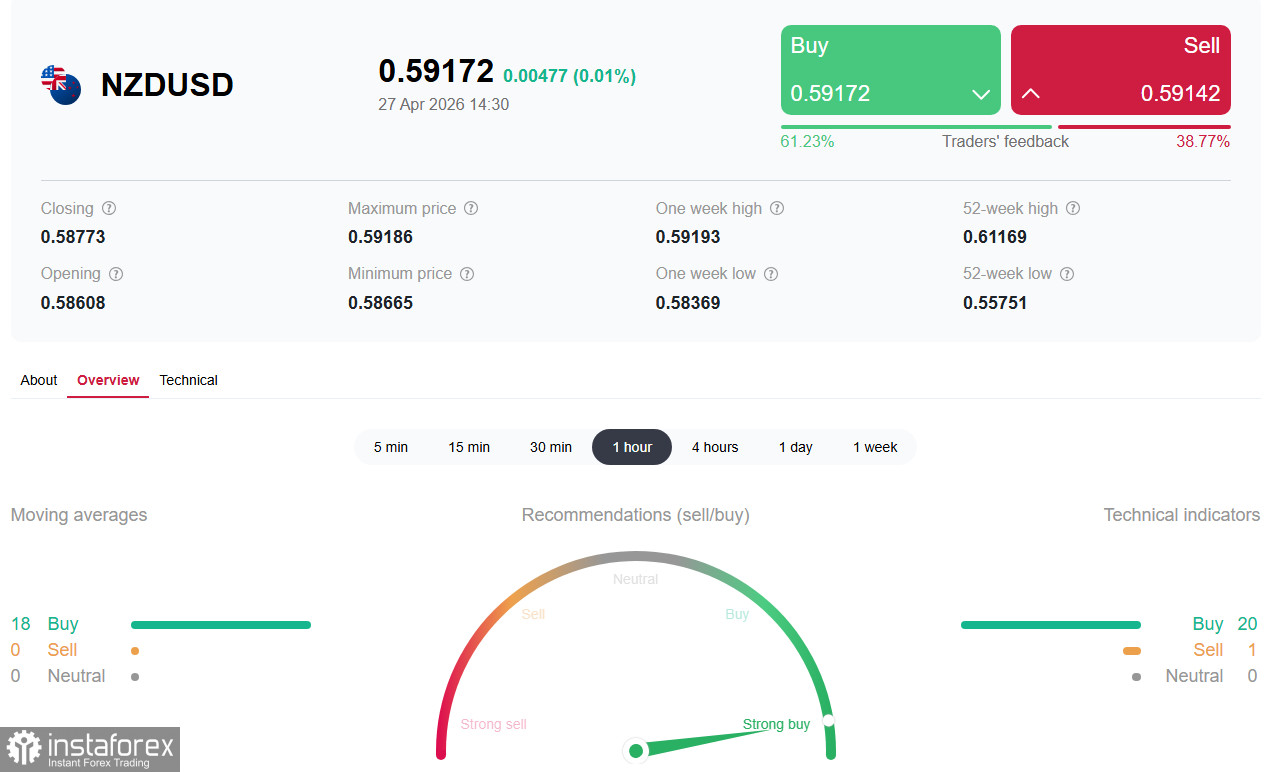Switch to the Technical tab
The image size is (1267, 772).
click(188, 380)
